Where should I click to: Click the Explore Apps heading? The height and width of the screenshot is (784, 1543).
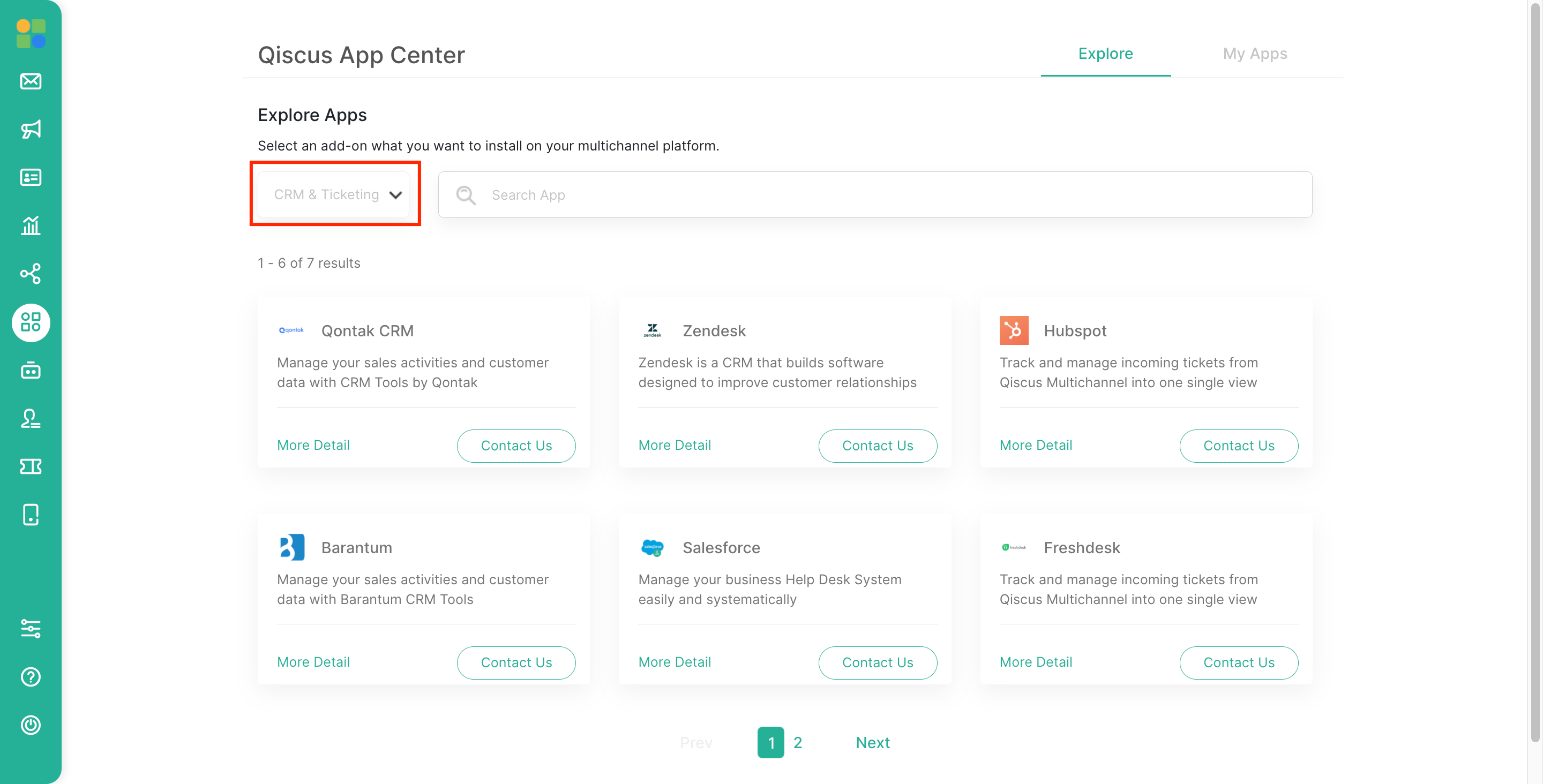(312, 115)
